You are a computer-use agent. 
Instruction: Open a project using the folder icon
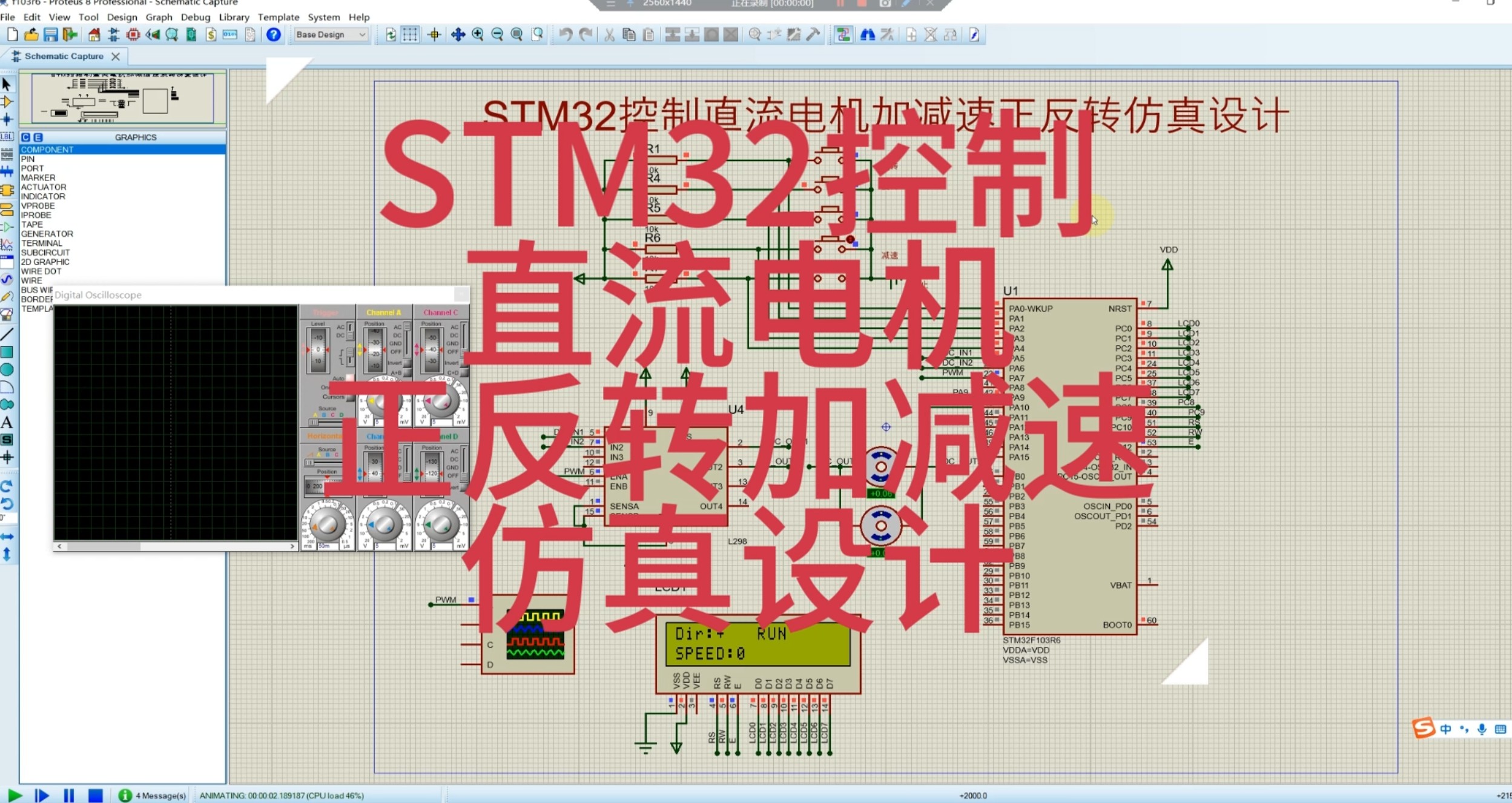31,35
